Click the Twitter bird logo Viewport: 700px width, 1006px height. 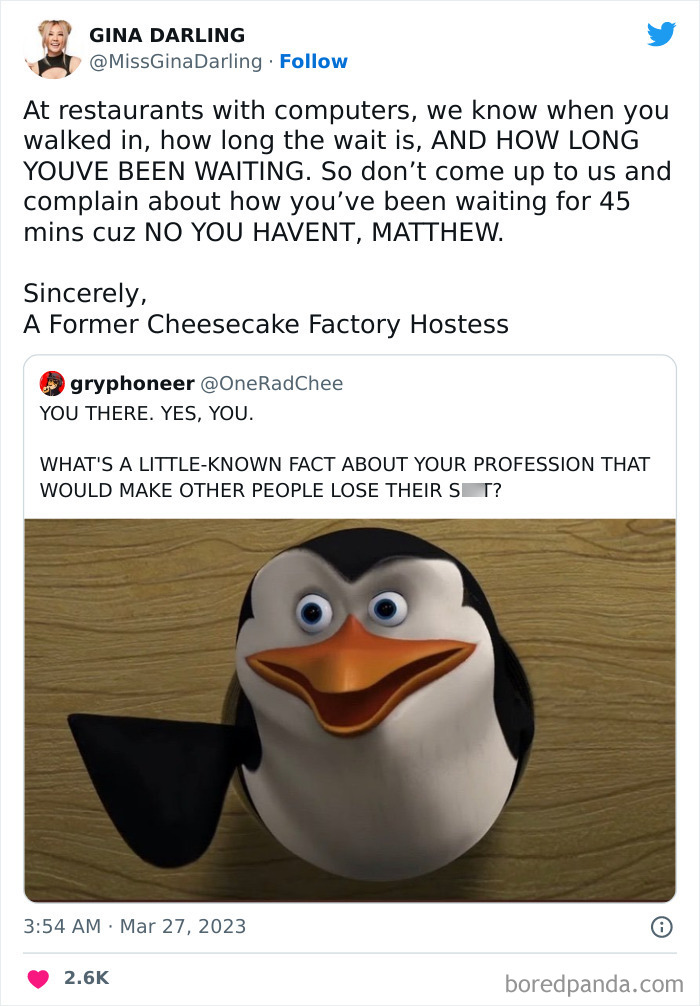[661, 35]
